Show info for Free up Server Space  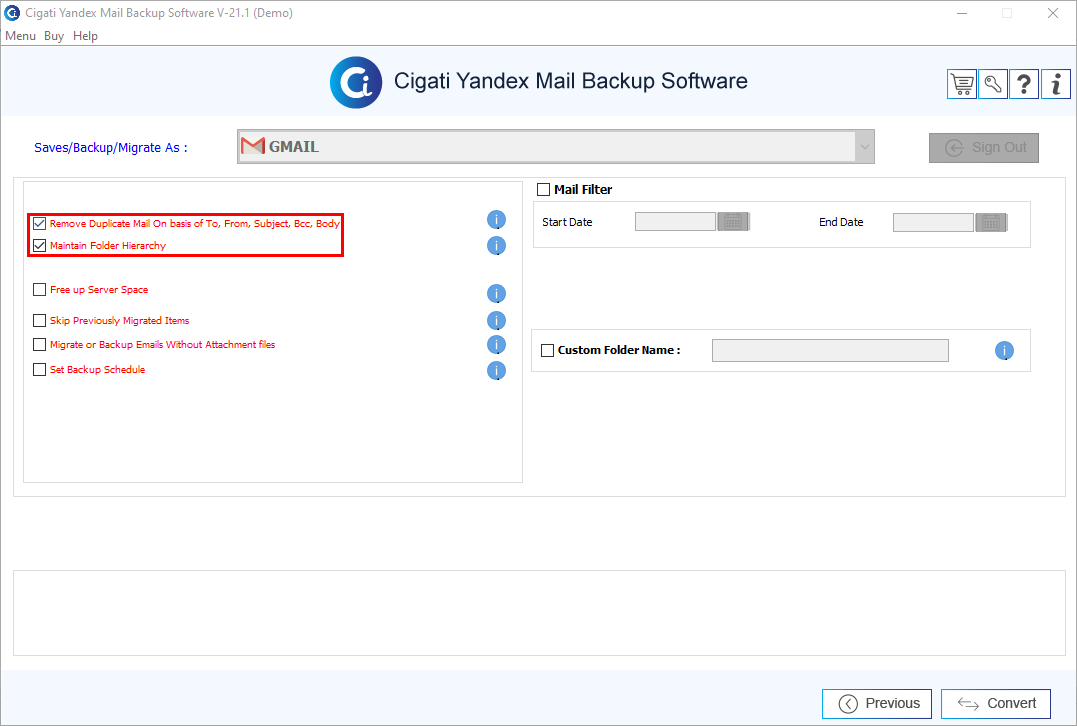point(496,293)
